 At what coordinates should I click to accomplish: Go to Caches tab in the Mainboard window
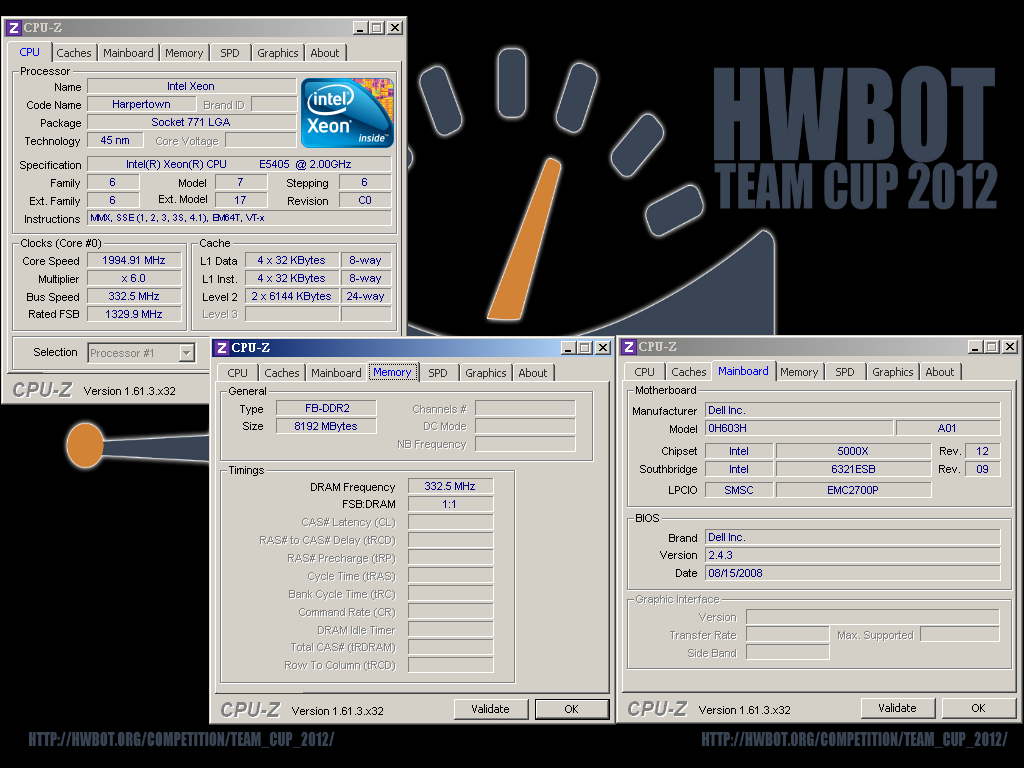coord(688,372)
